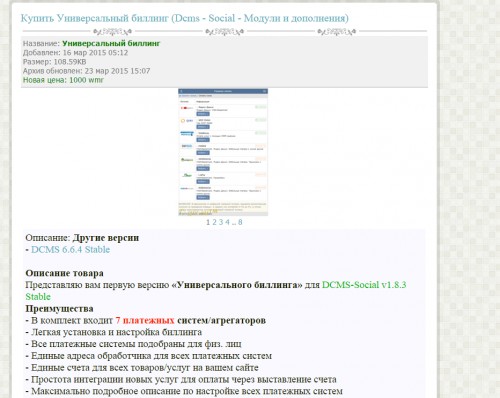Click the QIWI logo in preview screenshot
The image size is (500, 398).
tap(187, 121)
